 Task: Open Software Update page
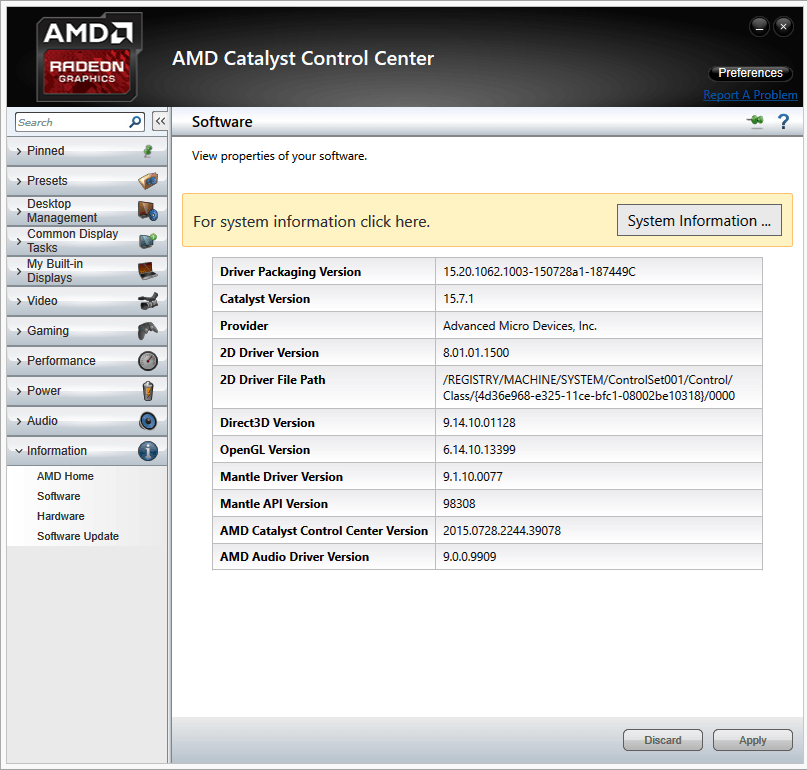coord(78,536)
